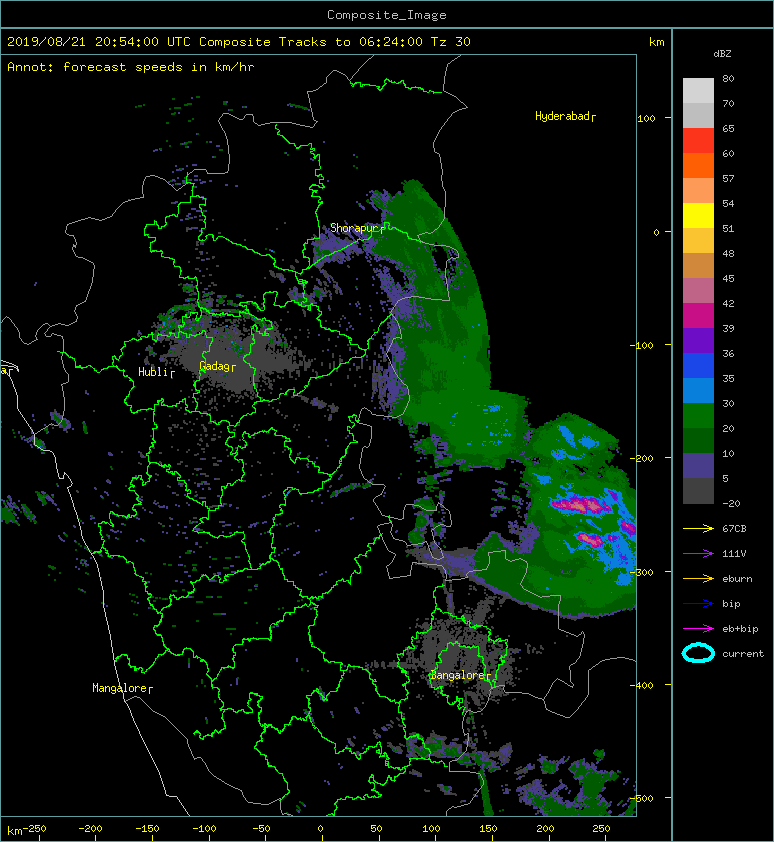Click the 51 dBZ gold swatch
The width and height of the screenshot is (774, 842).
[698, 241]
